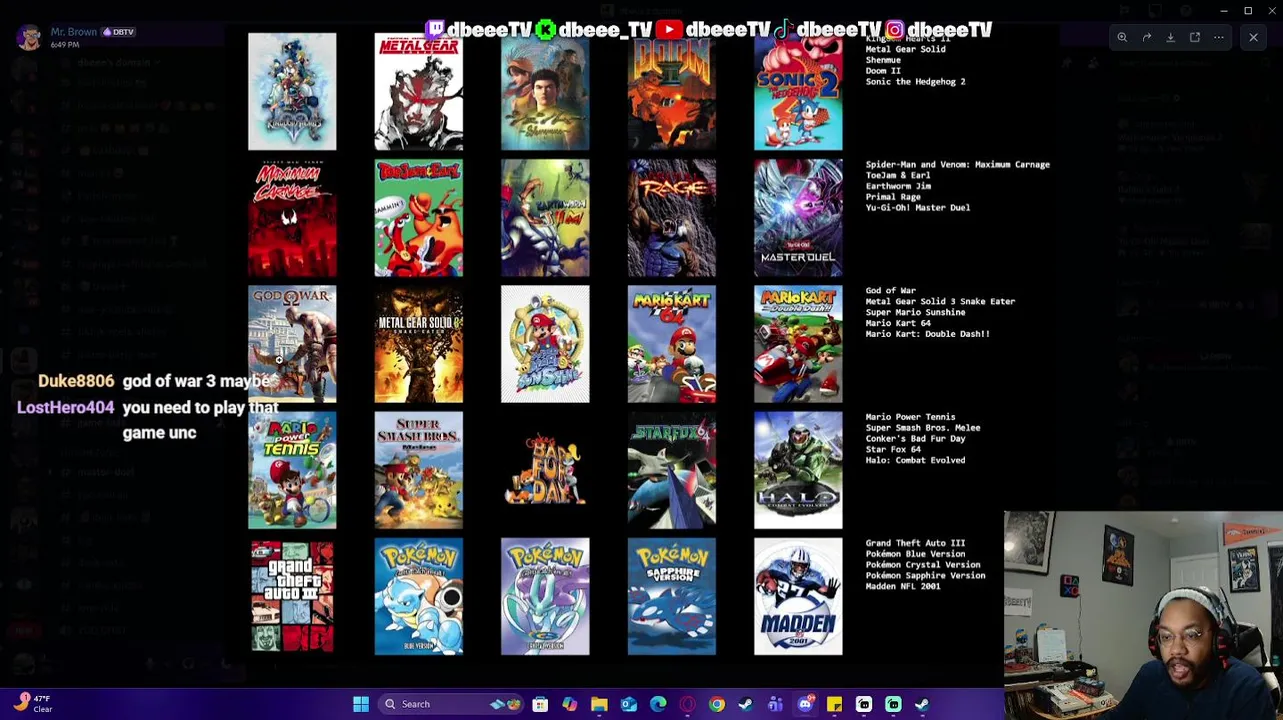Click the Super Mario Sunshine cover art
1283x720 pixels.
click(x=545, y=344)
